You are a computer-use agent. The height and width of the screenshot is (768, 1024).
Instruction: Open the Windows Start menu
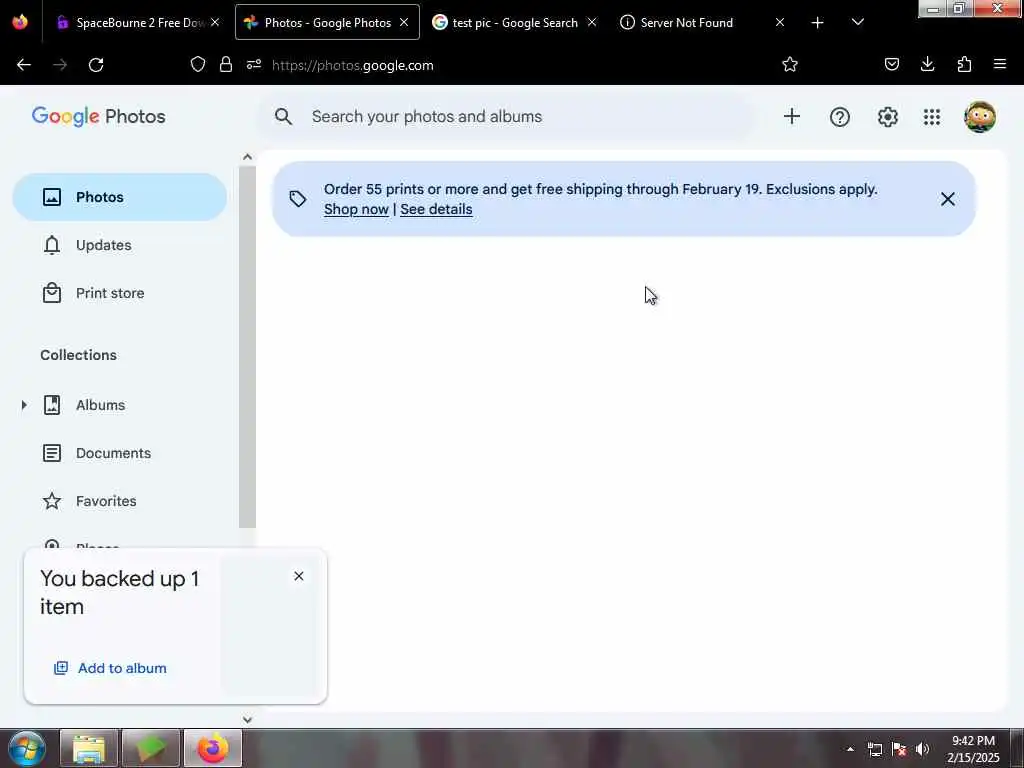click(x=26, y=748)
